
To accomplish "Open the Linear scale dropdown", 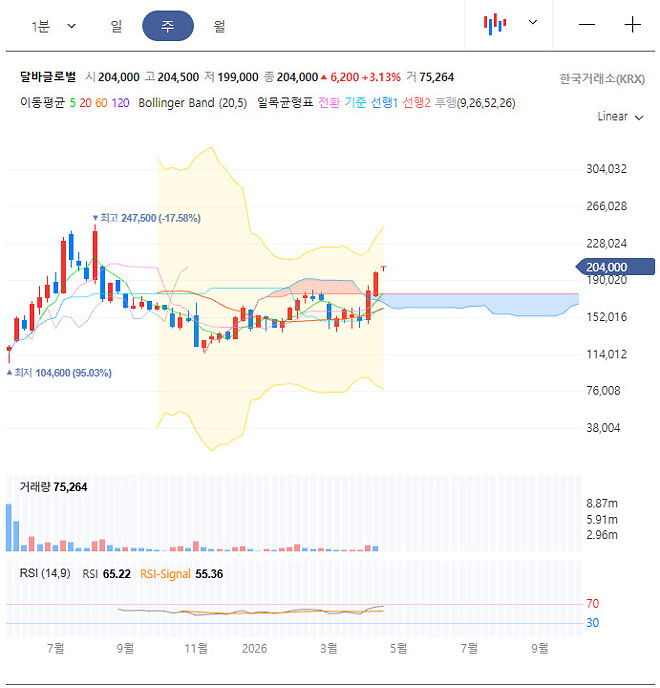I will point(620,117).
